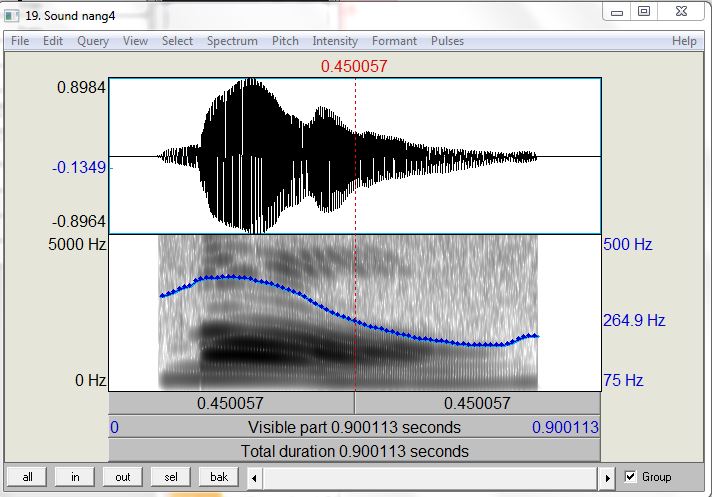
Task: Click the -0.1349 amplitude value label
Action: click(79, 167)
